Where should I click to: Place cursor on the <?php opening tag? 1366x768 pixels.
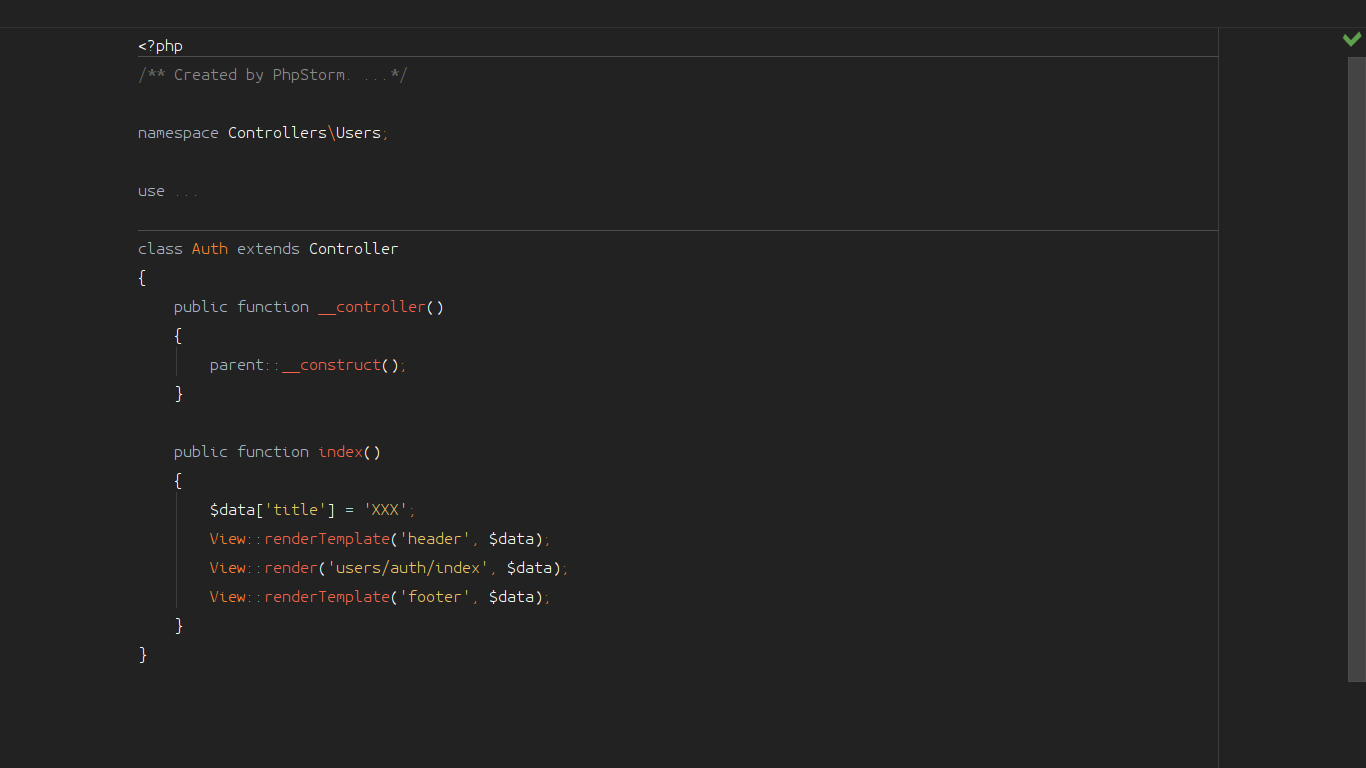(160, 46)
